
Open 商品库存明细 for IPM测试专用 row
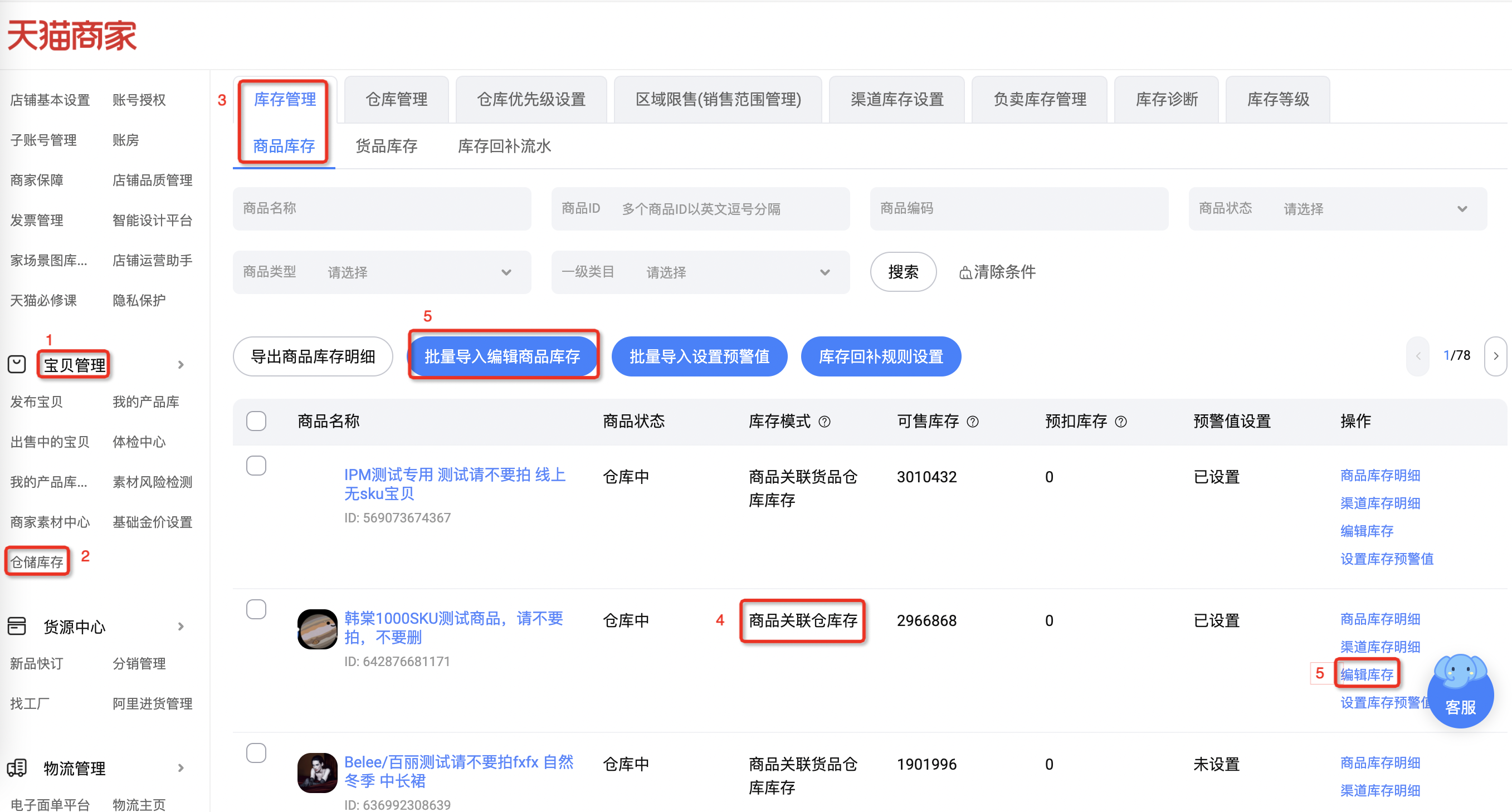pos(1380,475)
